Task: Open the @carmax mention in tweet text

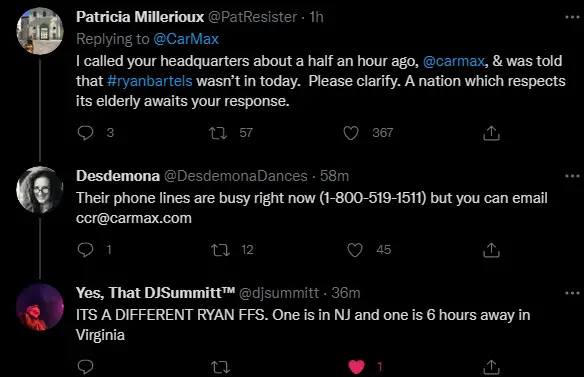Action: coord(454,61)
